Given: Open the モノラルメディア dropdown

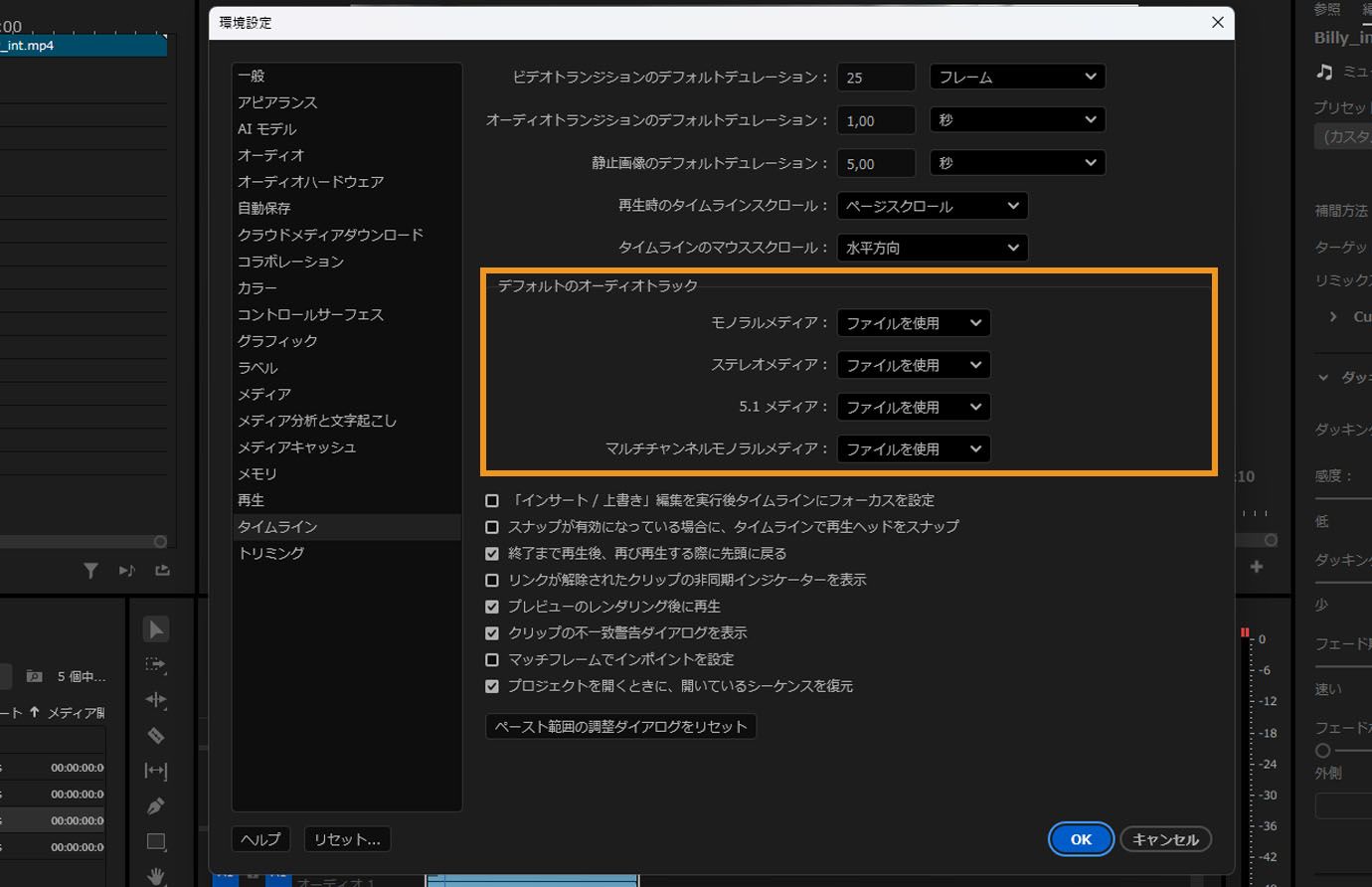Looking at the screenshot, I should click(x=913, y=322).
